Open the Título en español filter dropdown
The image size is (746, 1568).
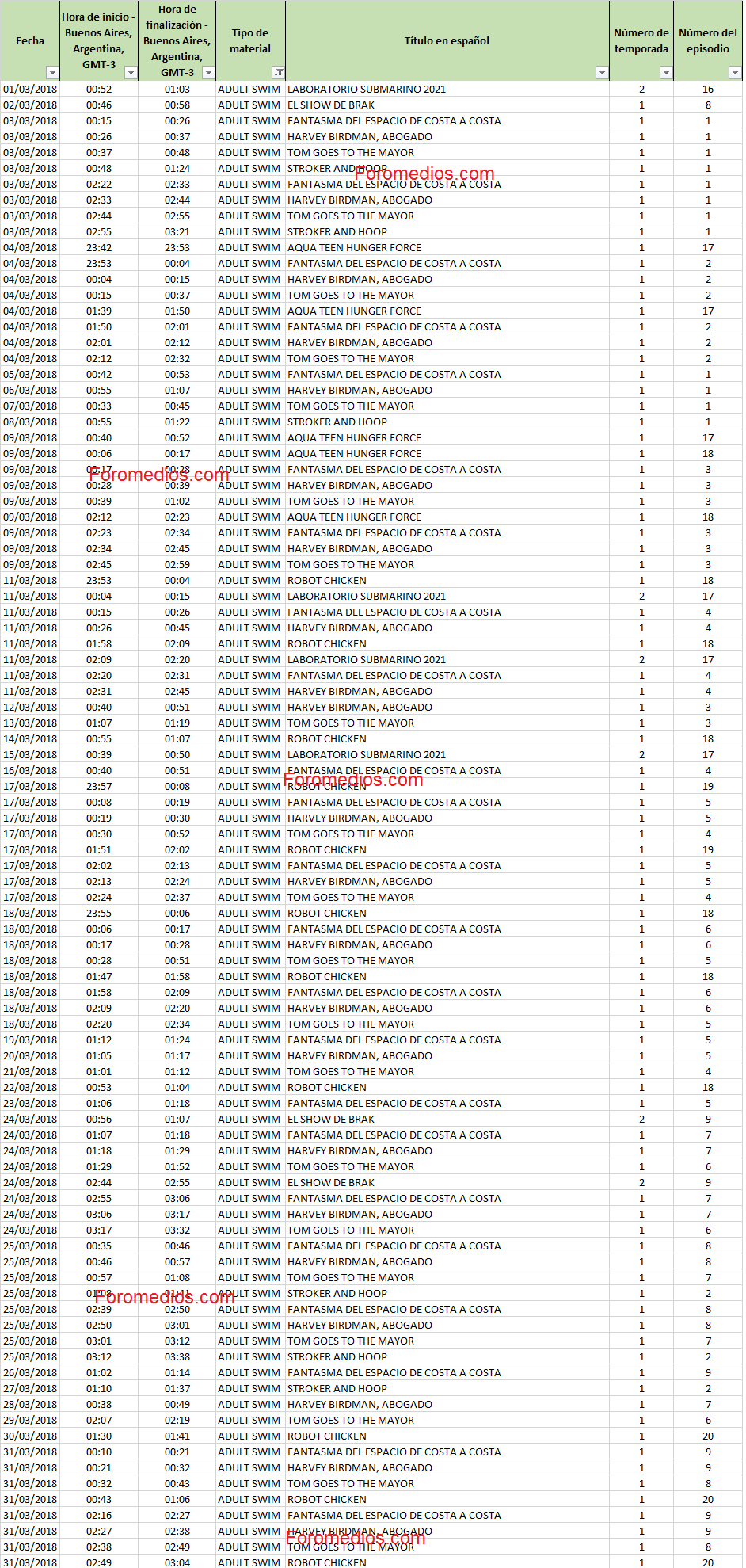(602, 73)
